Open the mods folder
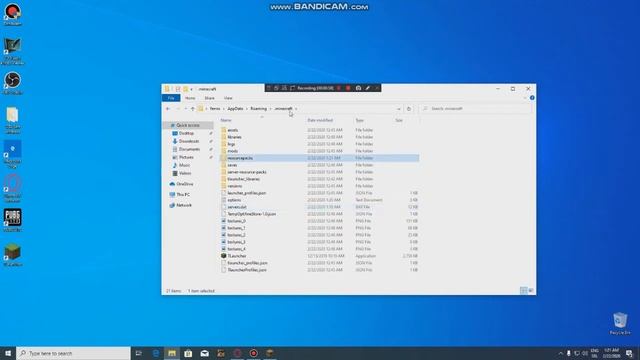Image resolution: width=640 pixels, height=360 pixels. click(x=233, y=151)
